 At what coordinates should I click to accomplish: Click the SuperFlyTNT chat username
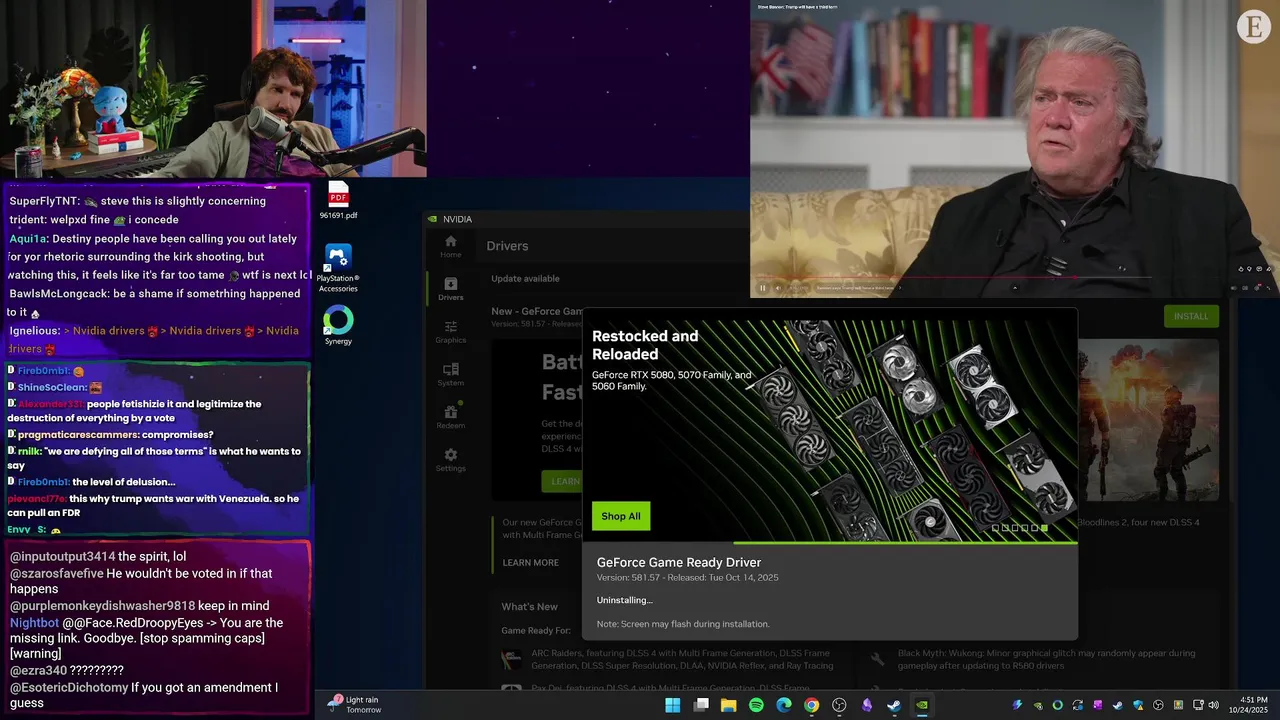pyautogui.click(x=44, y=201)
